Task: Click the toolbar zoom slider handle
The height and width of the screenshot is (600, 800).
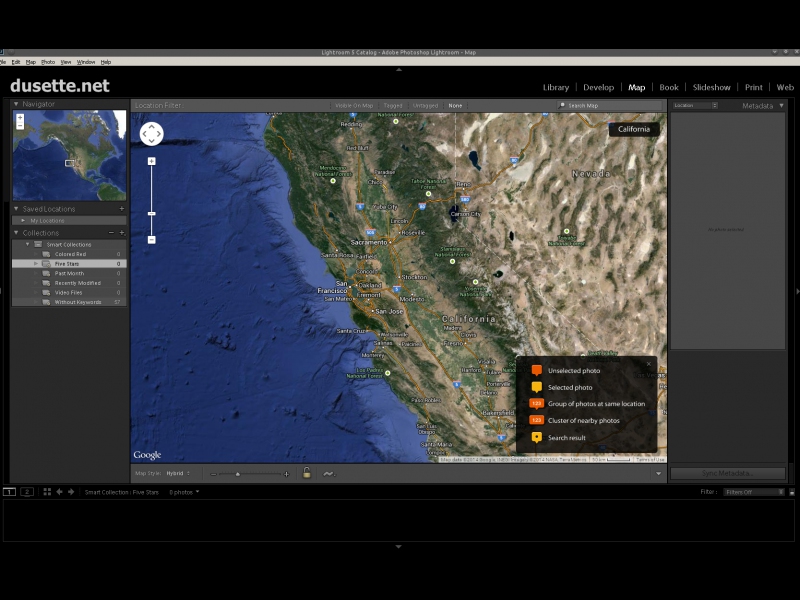Action: coord(237,474)
